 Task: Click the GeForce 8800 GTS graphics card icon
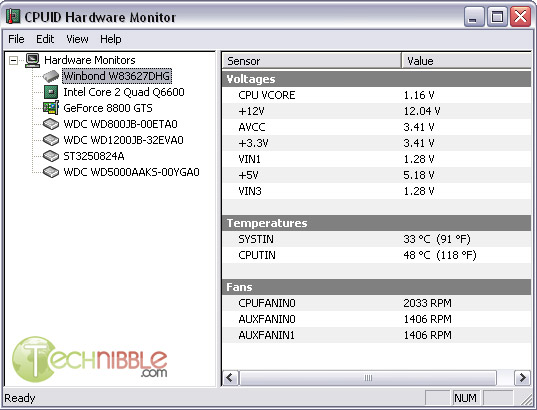51,108
